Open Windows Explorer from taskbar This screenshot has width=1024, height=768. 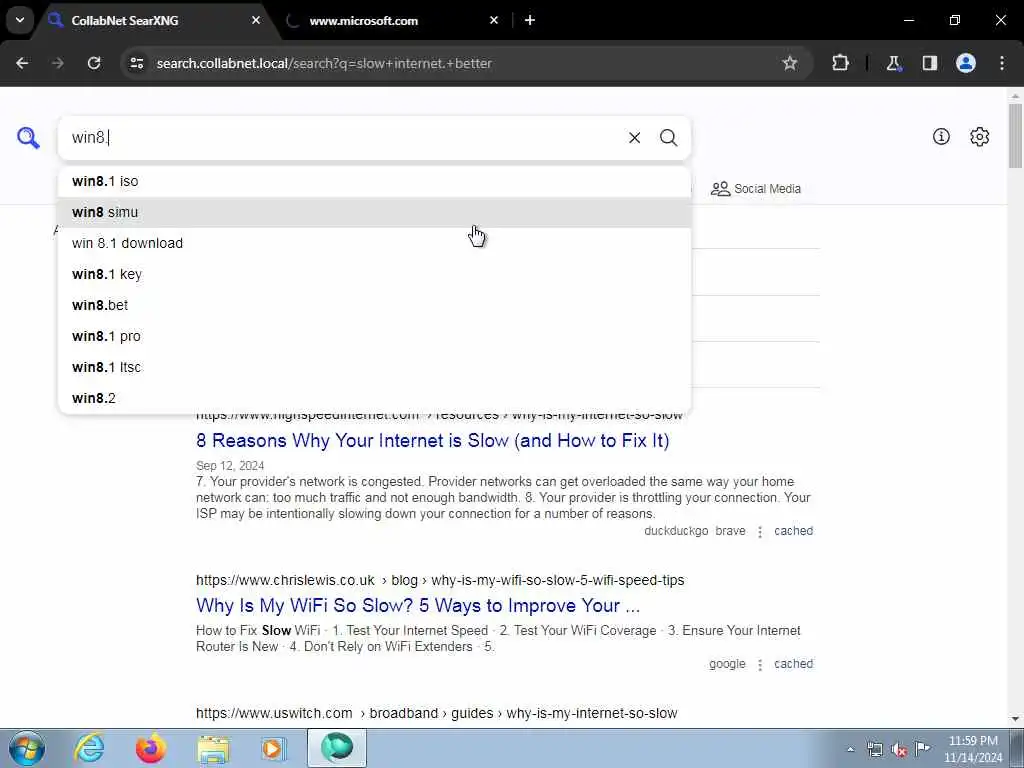click(213, 749)
